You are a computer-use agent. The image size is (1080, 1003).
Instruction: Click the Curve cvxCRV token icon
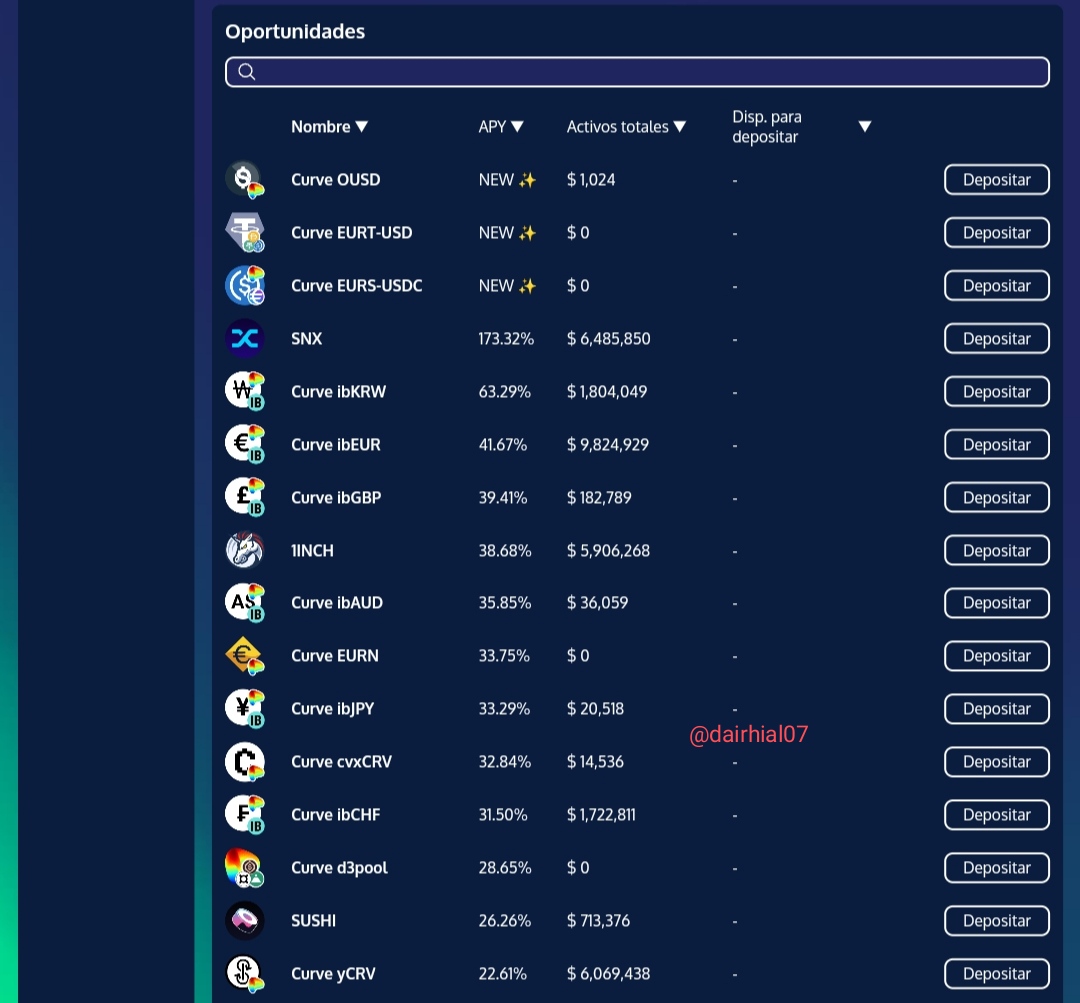point(245,762)
